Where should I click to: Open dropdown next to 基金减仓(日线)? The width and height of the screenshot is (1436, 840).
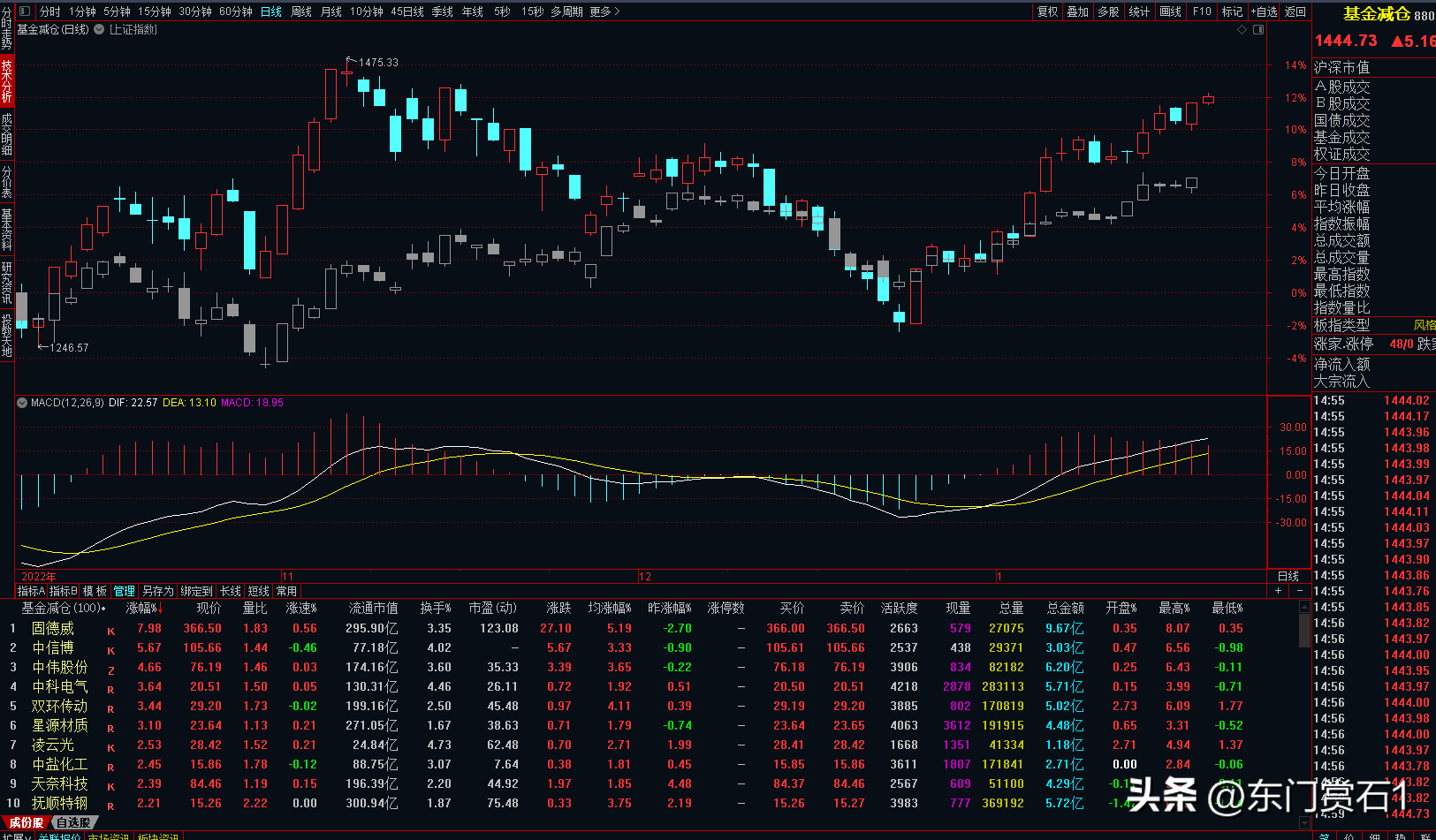99,29
